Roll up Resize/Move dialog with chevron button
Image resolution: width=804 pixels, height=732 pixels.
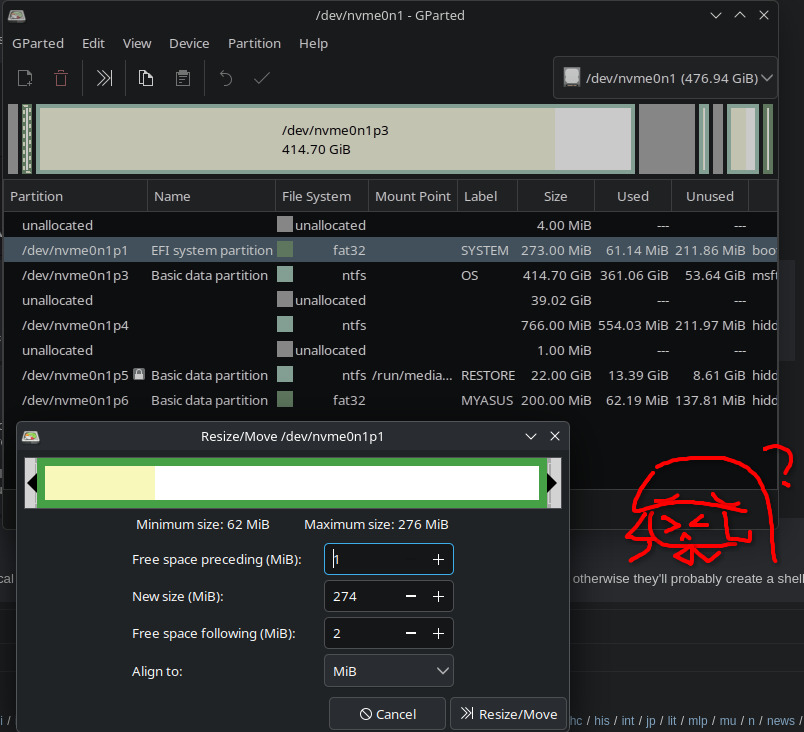pos(531,437)
